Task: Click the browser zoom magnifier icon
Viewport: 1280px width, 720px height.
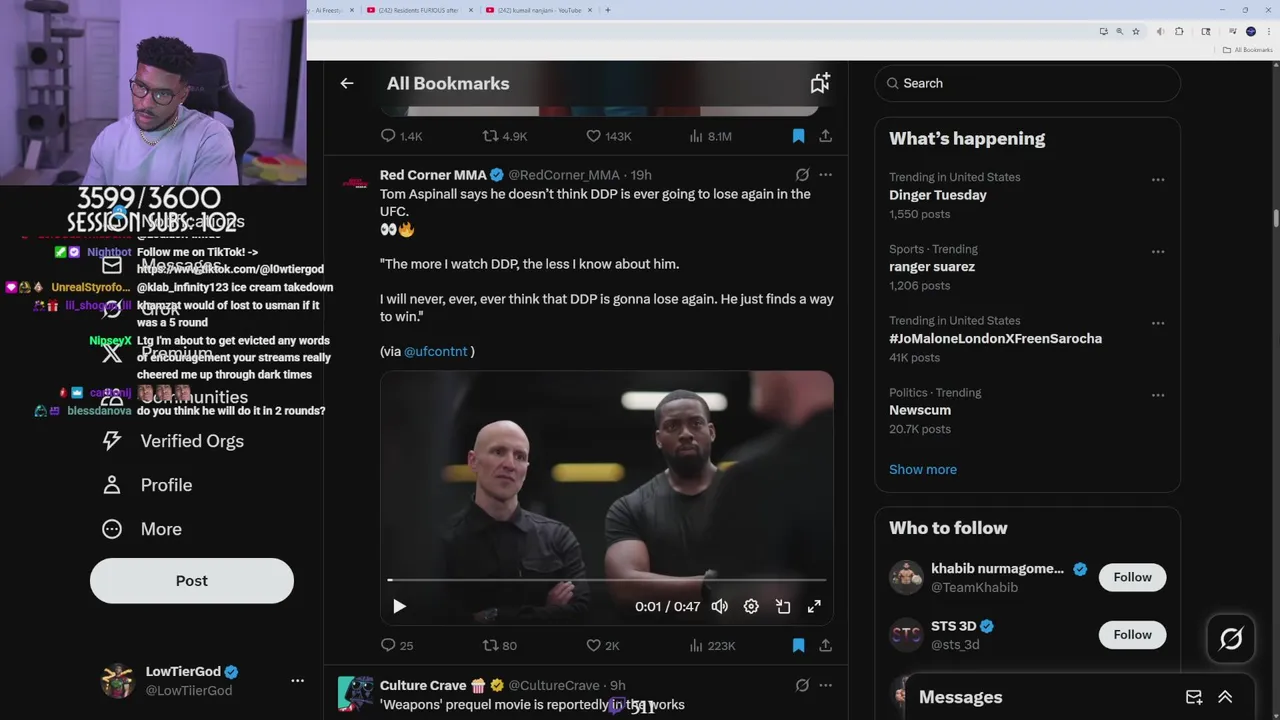Action: (x=1119, y=32)
